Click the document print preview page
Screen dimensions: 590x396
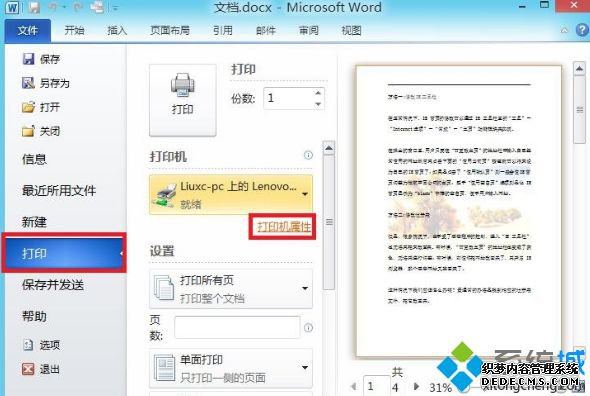point(459,211)
